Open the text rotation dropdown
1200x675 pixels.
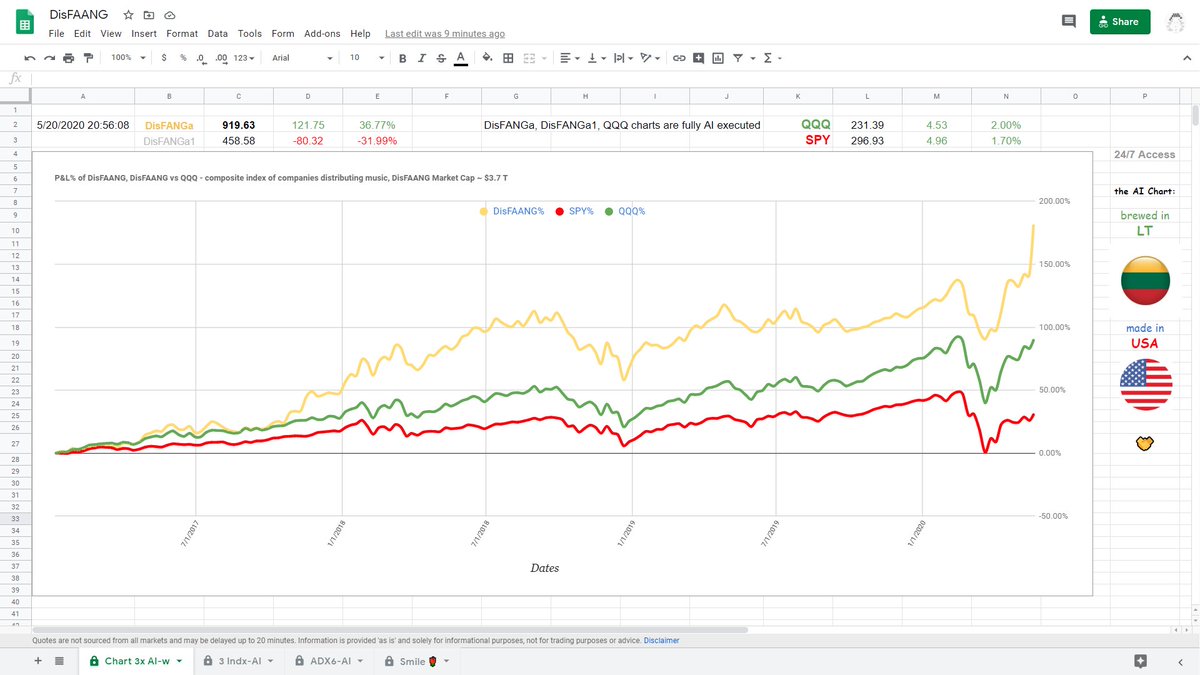click(650, 58)
